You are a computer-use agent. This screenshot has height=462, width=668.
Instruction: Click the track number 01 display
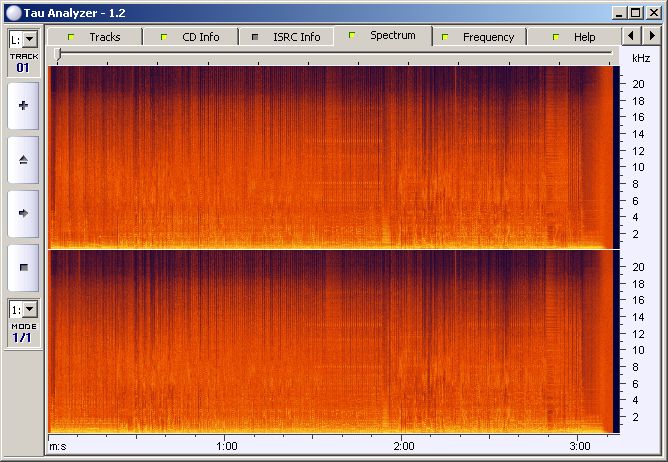pyautogui.click(x=23, y=67)
